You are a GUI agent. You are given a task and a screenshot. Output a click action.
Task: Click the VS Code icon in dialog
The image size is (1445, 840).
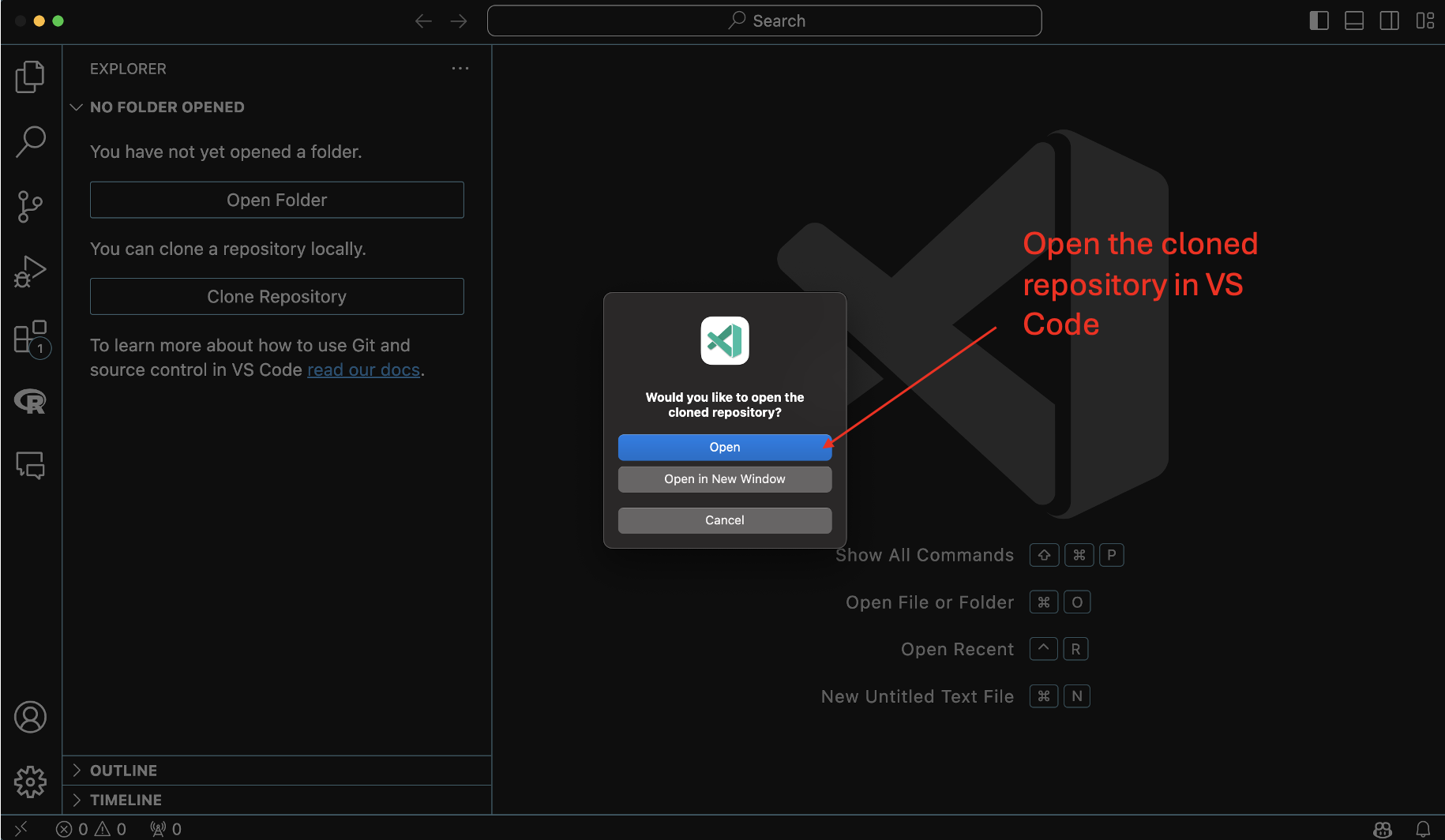pos(725,341)
